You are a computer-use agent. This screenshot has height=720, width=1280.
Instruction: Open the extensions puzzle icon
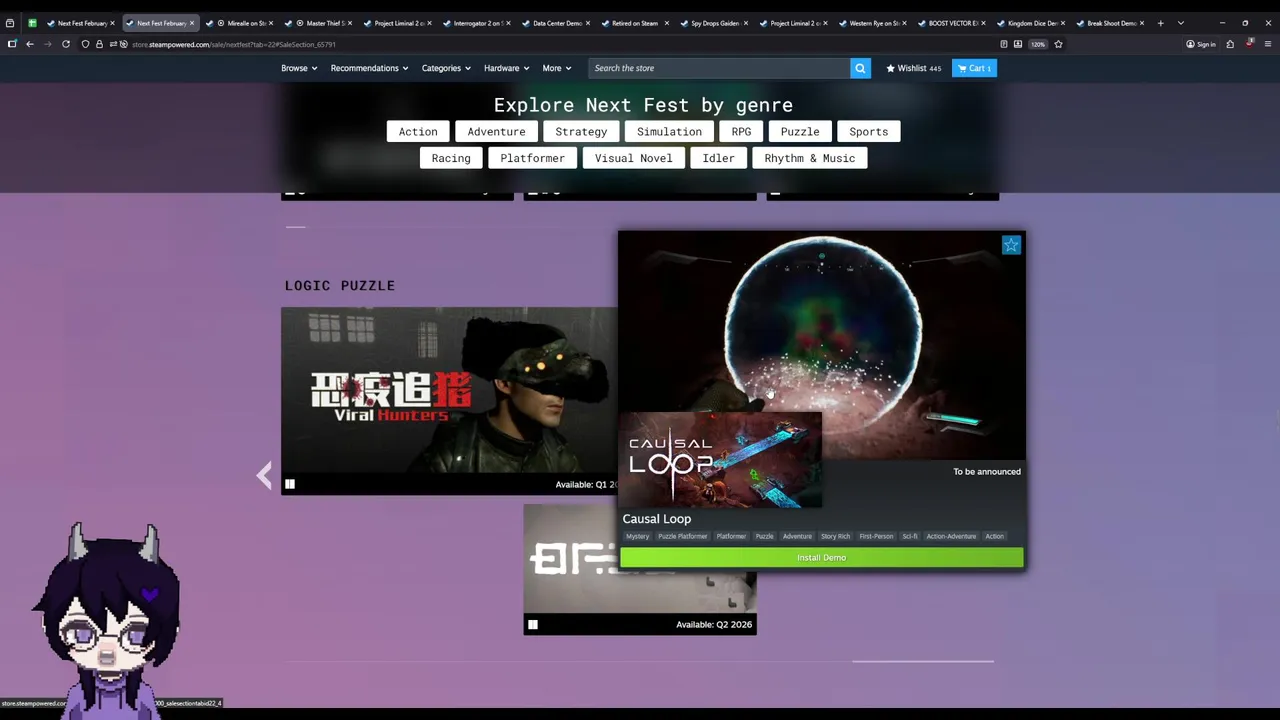[1230, 44]
